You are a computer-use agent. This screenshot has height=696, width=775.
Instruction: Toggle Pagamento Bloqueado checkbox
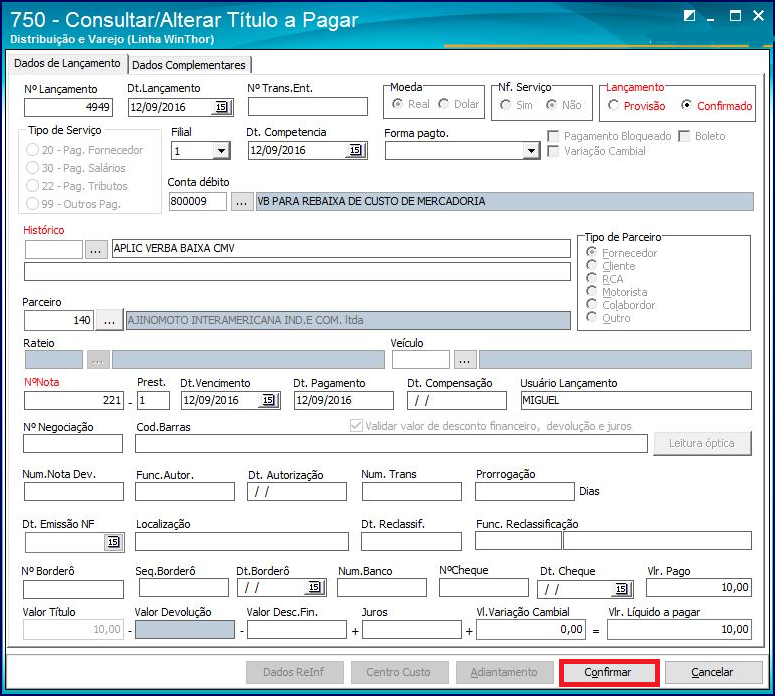(554, 136)
